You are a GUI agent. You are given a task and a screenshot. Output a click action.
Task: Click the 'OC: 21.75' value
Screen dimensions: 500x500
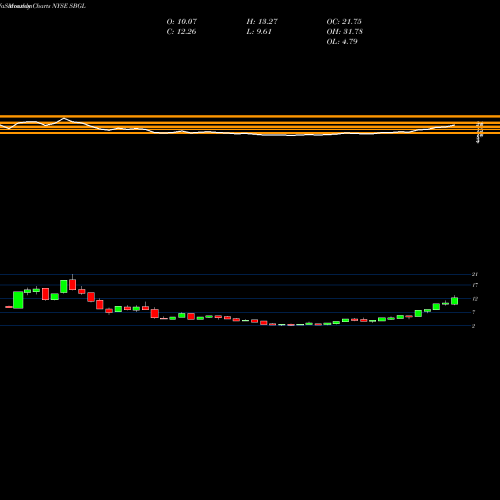[x=344, y=22]
